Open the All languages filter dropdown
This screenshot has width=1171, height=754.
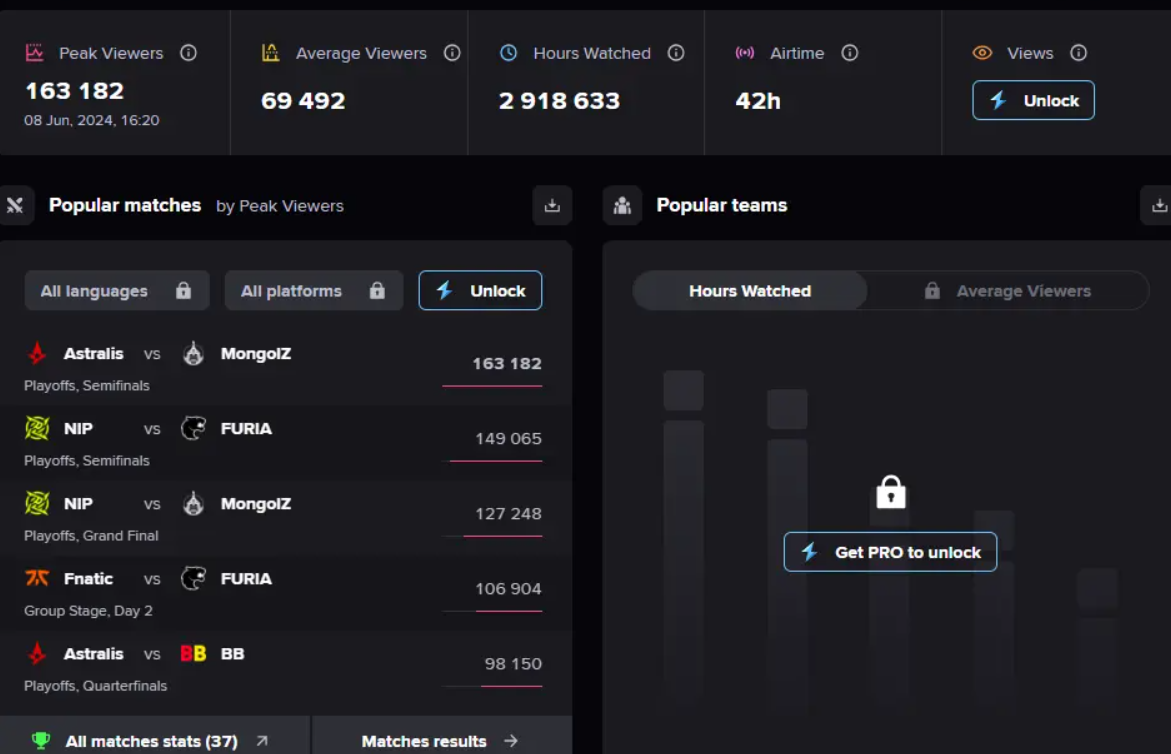click(116, 291)
